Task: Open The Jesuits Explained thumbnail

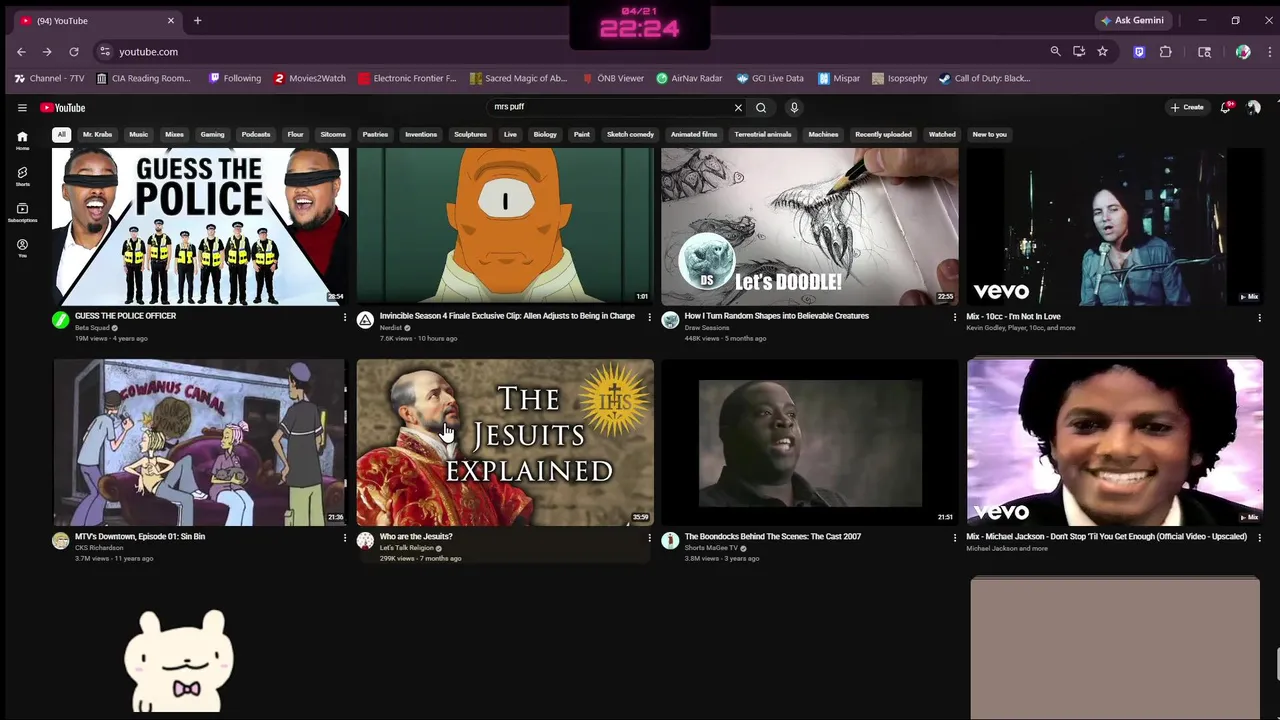Action: click(505, 442)
